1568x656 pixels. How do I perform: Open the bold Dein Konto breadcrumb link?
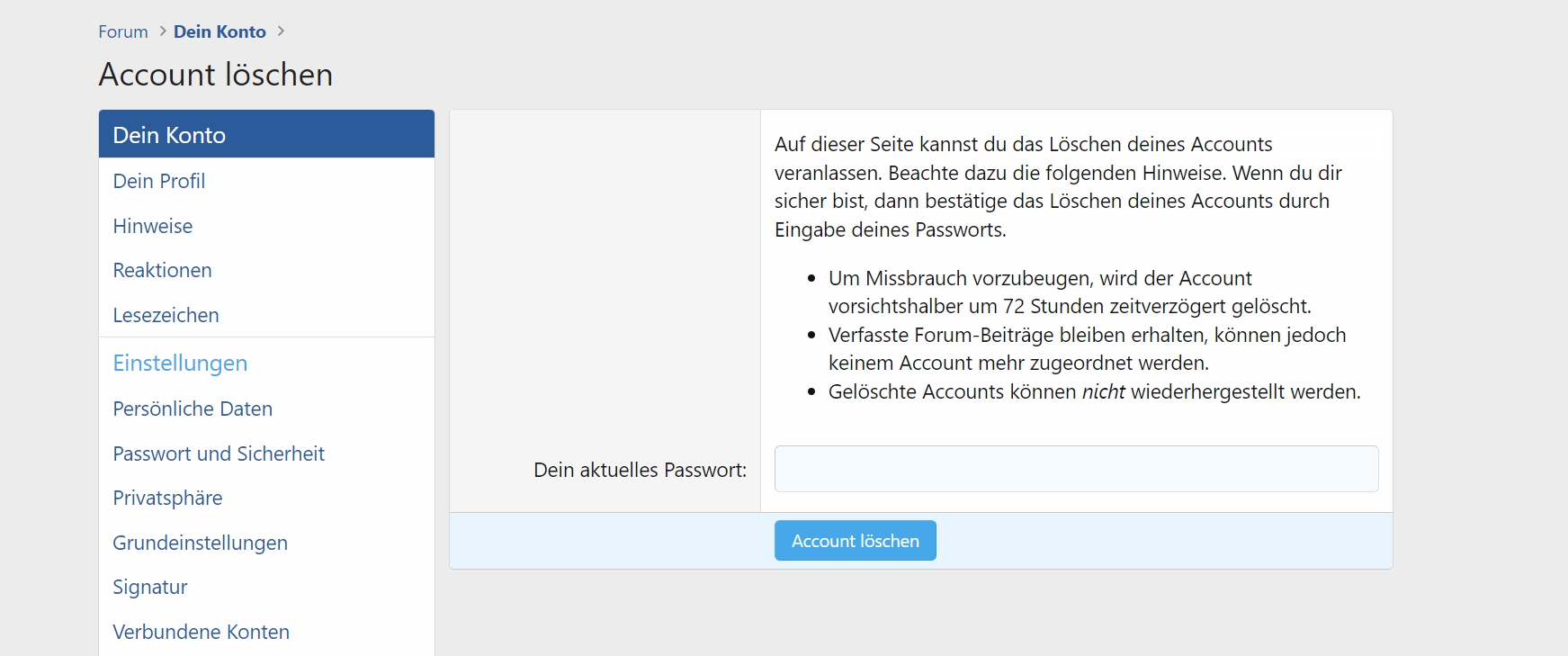pos(220,32)
